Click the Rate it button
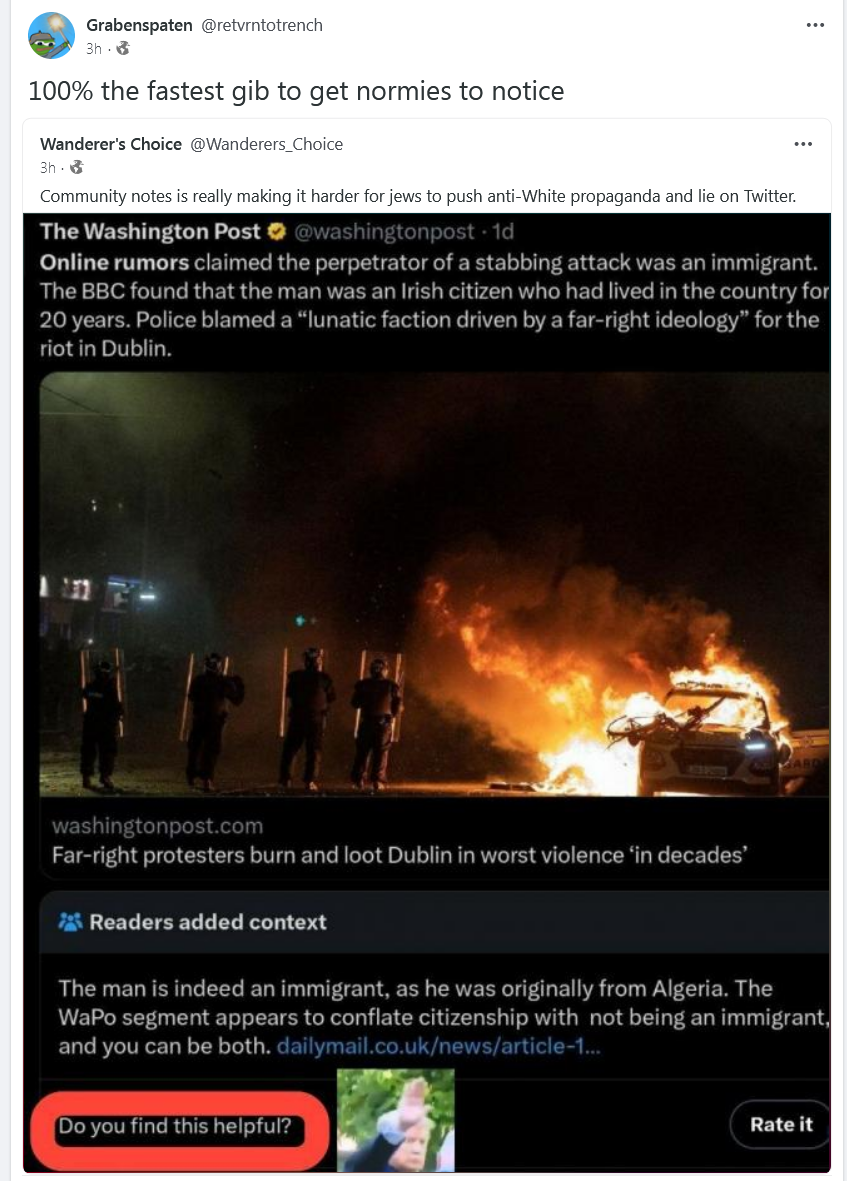Viewport: 851px width, 1187px height. pyautogui.click(x=780, y=1124)
